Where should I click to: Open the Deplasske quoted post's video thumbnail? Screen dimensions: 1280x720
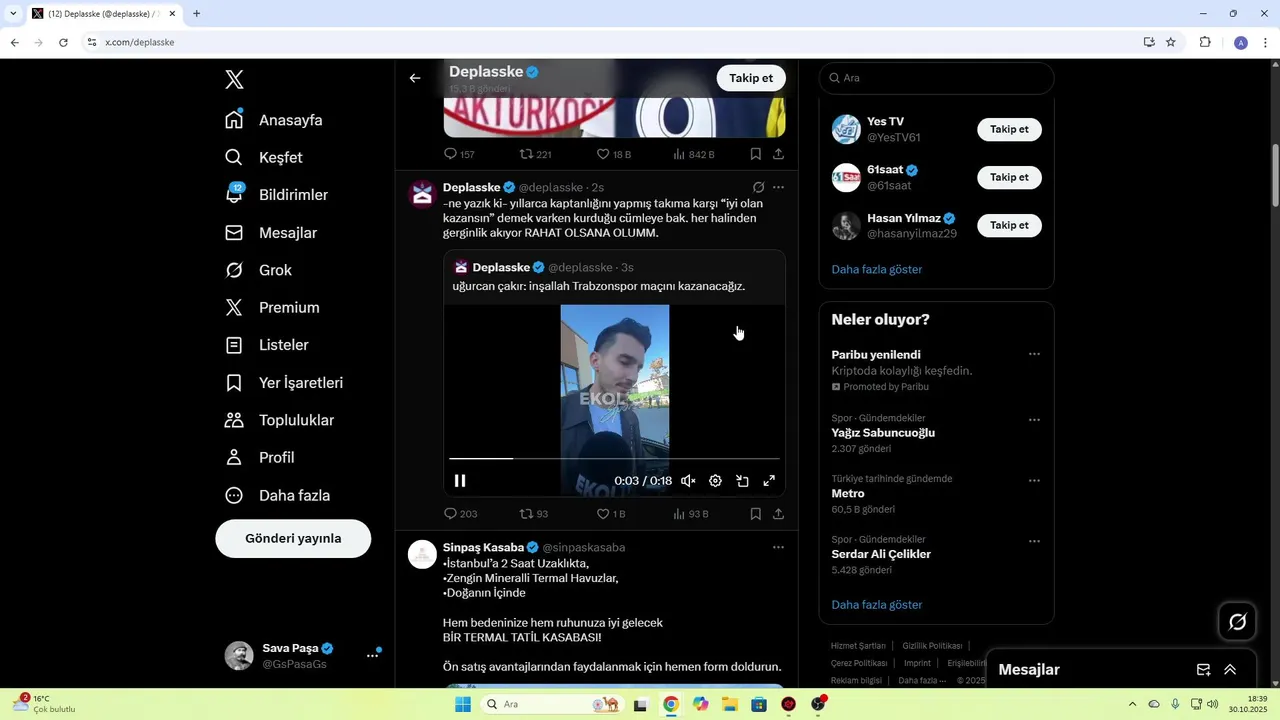point(614,400)
